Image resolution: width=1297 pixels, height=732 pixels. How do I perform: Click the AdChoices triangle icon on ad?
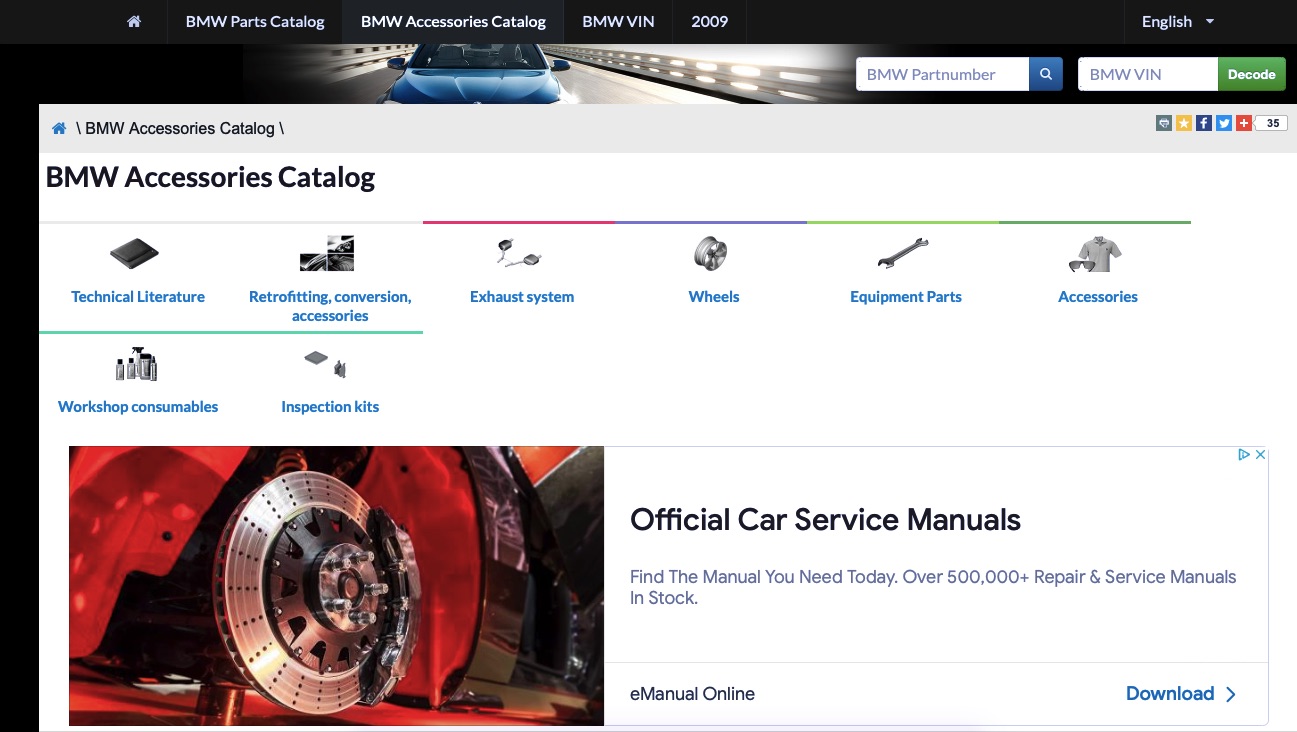1244,454
